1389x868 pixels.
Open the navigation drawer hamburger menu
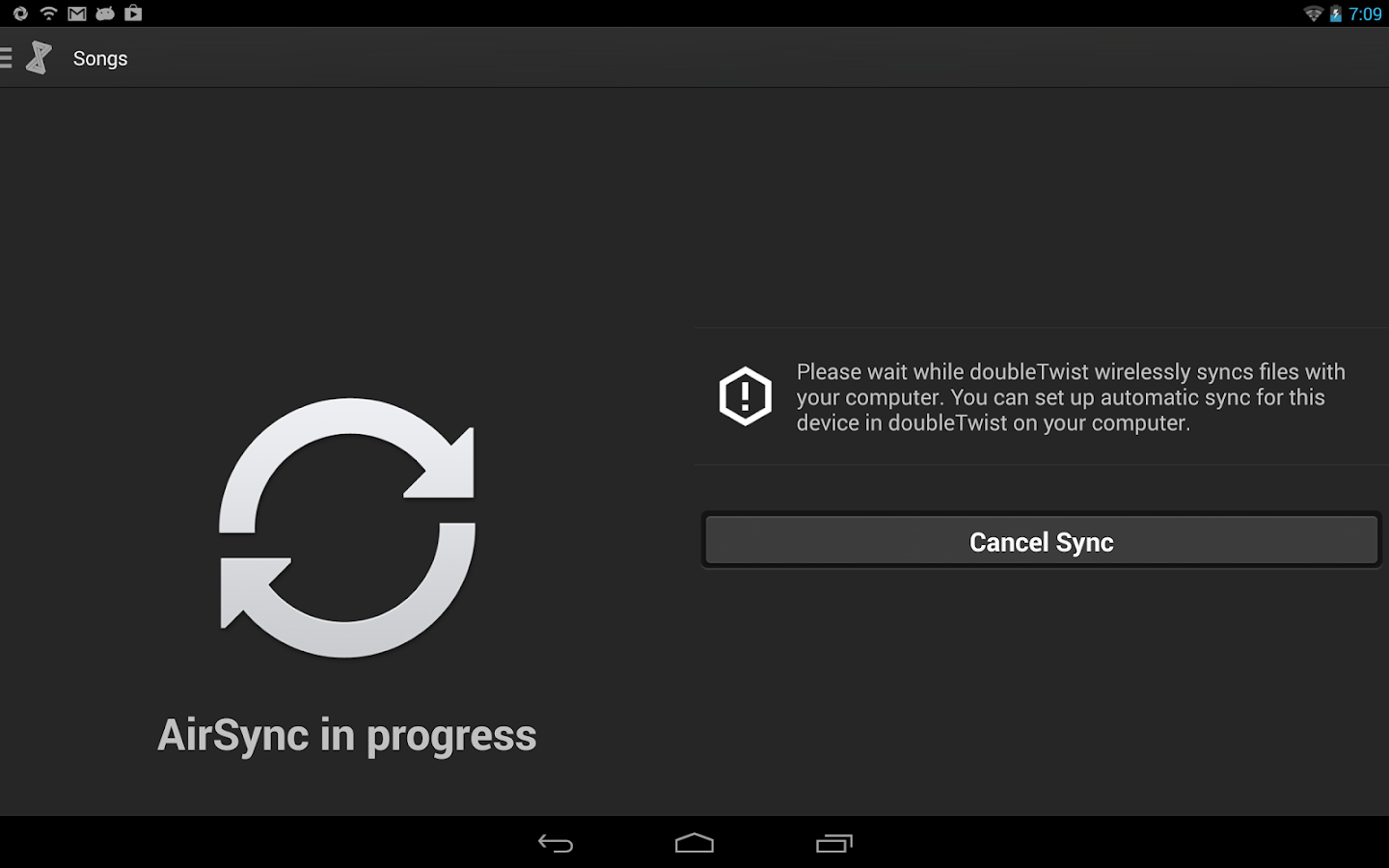tap(6, 59)
